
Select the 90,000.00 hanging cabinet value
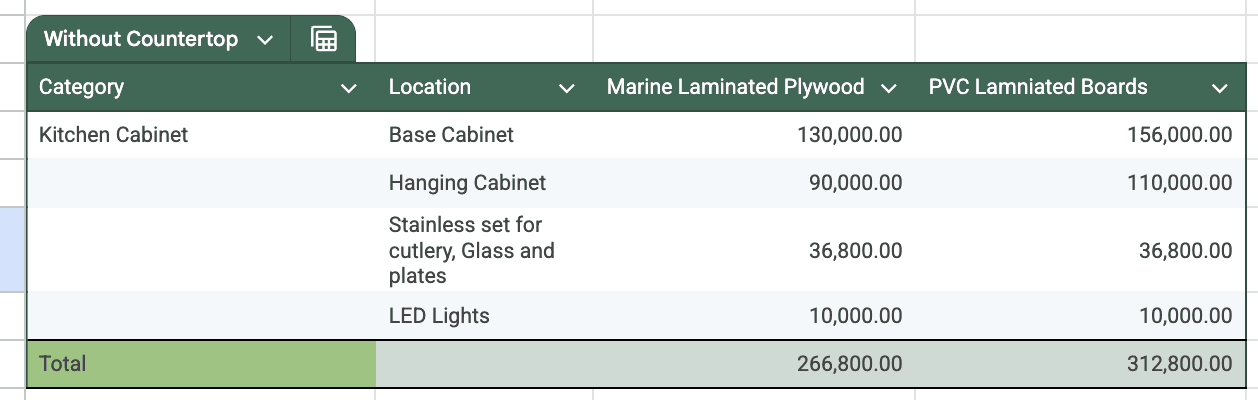pos(854,183)
